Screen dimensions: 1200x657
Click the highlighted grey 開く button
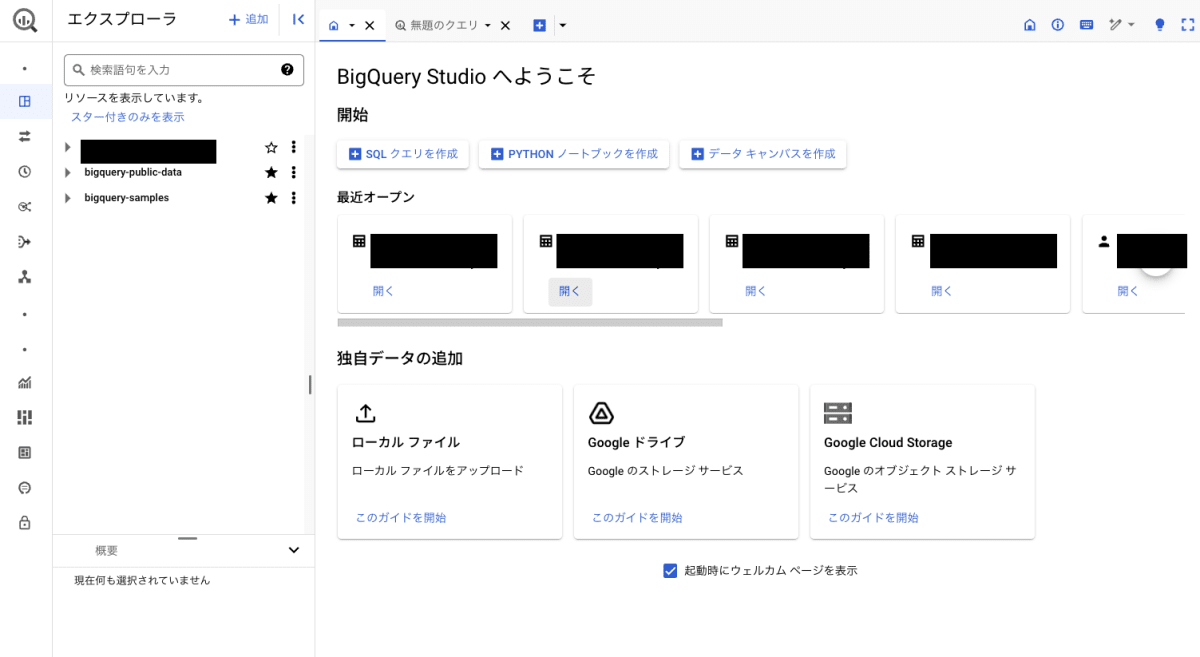tap(570, 291)
